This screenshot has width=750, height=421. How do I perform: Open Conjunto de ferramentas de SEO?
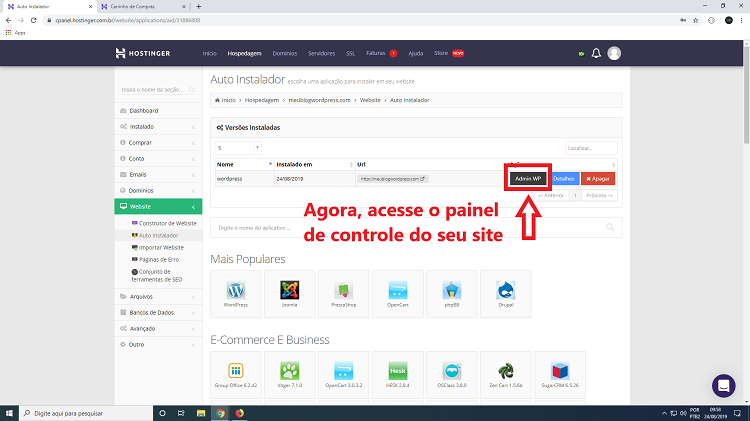[157, 276]
